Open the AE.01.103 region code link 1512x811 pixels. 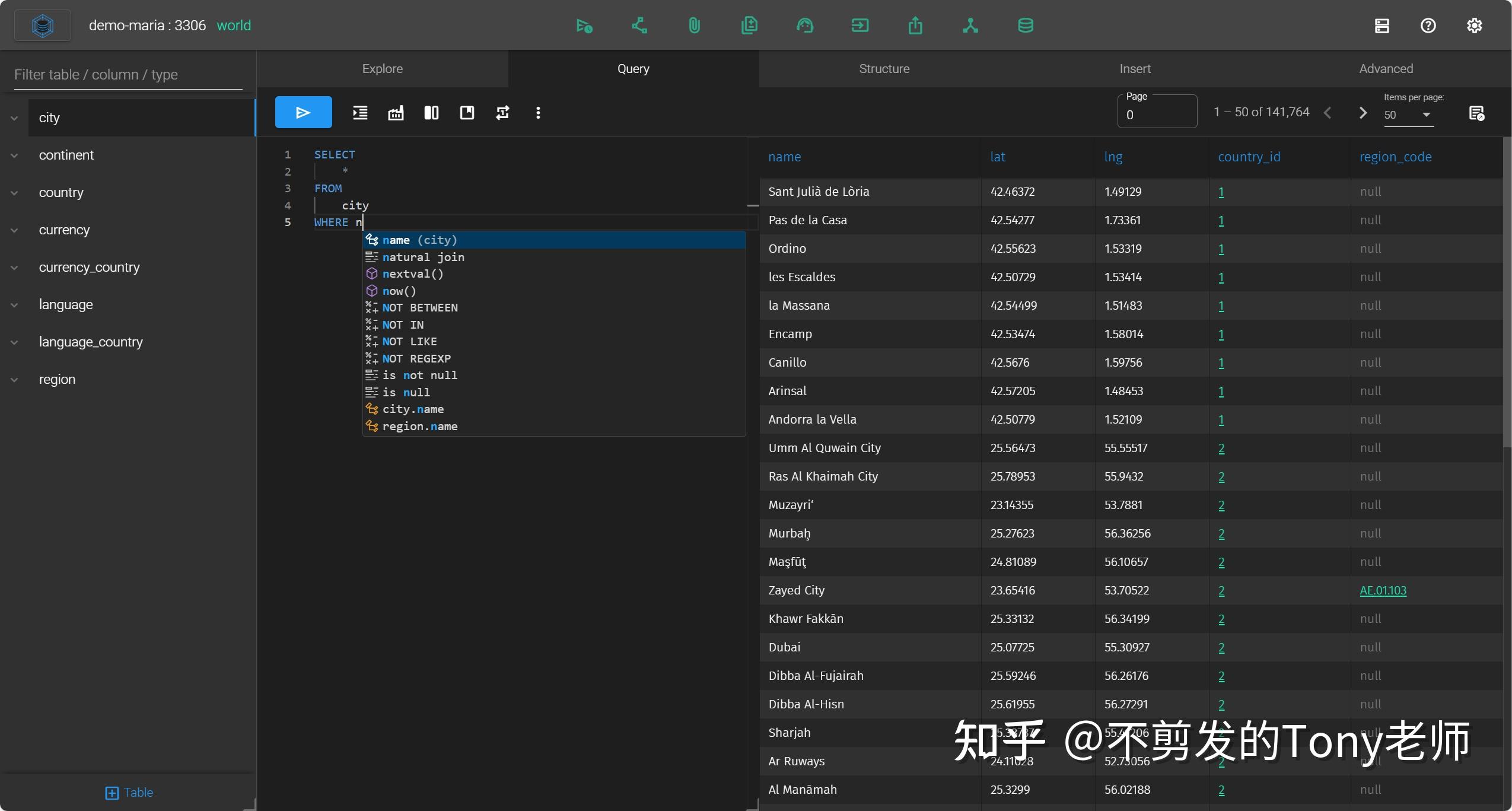[1382, 590]
